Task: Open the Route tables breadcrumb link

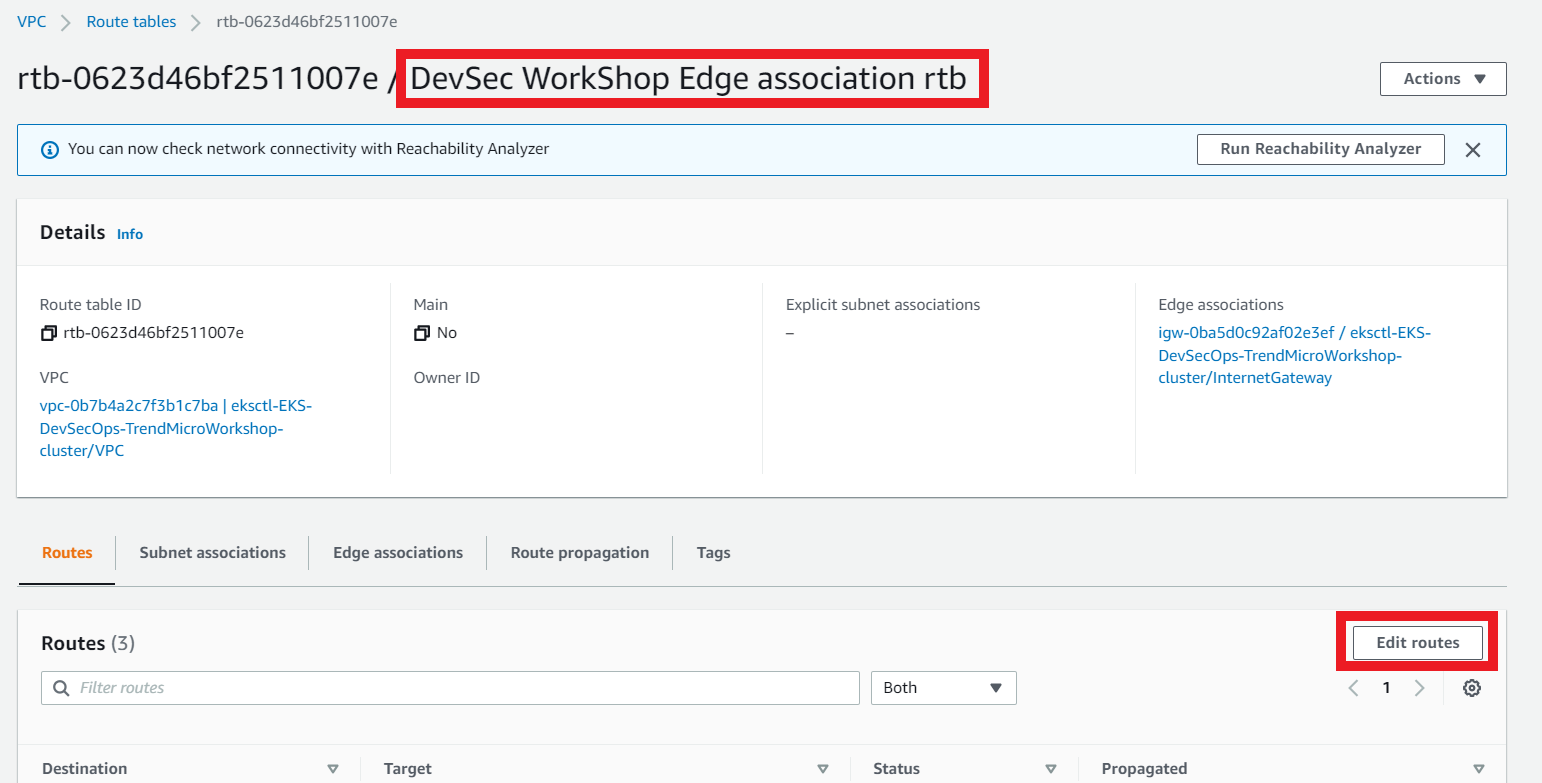Action: (x=131, y=21)
